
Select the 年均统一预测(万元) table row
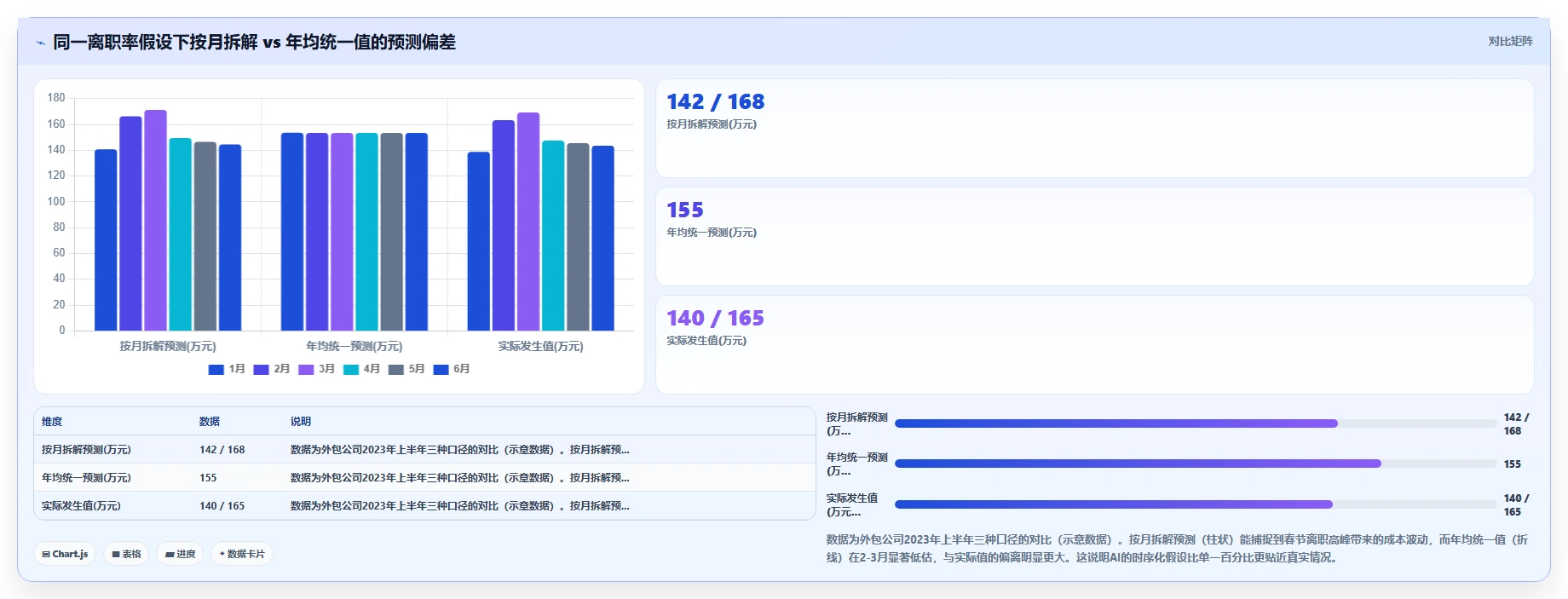tap(424, 478)
